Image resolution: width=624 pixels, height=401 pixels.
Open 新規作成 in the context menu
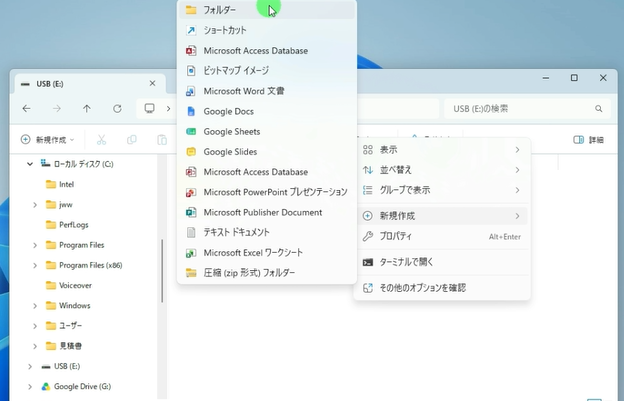point(442,216)
